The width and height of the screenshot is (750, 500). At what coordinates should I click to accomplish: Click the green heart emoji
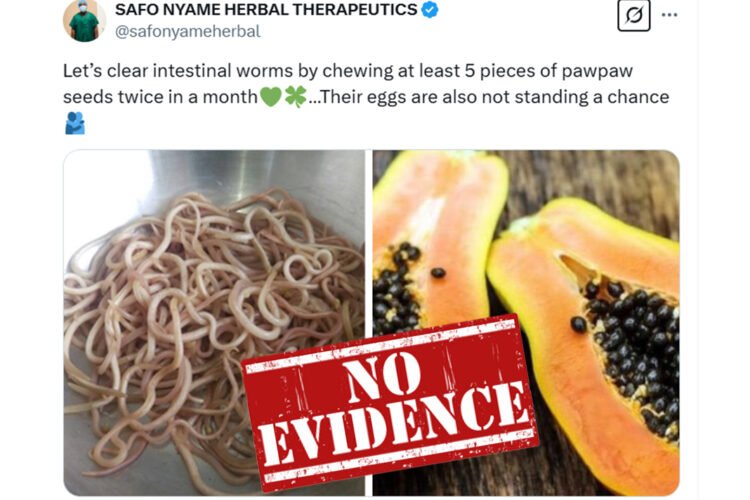(270, 97)
